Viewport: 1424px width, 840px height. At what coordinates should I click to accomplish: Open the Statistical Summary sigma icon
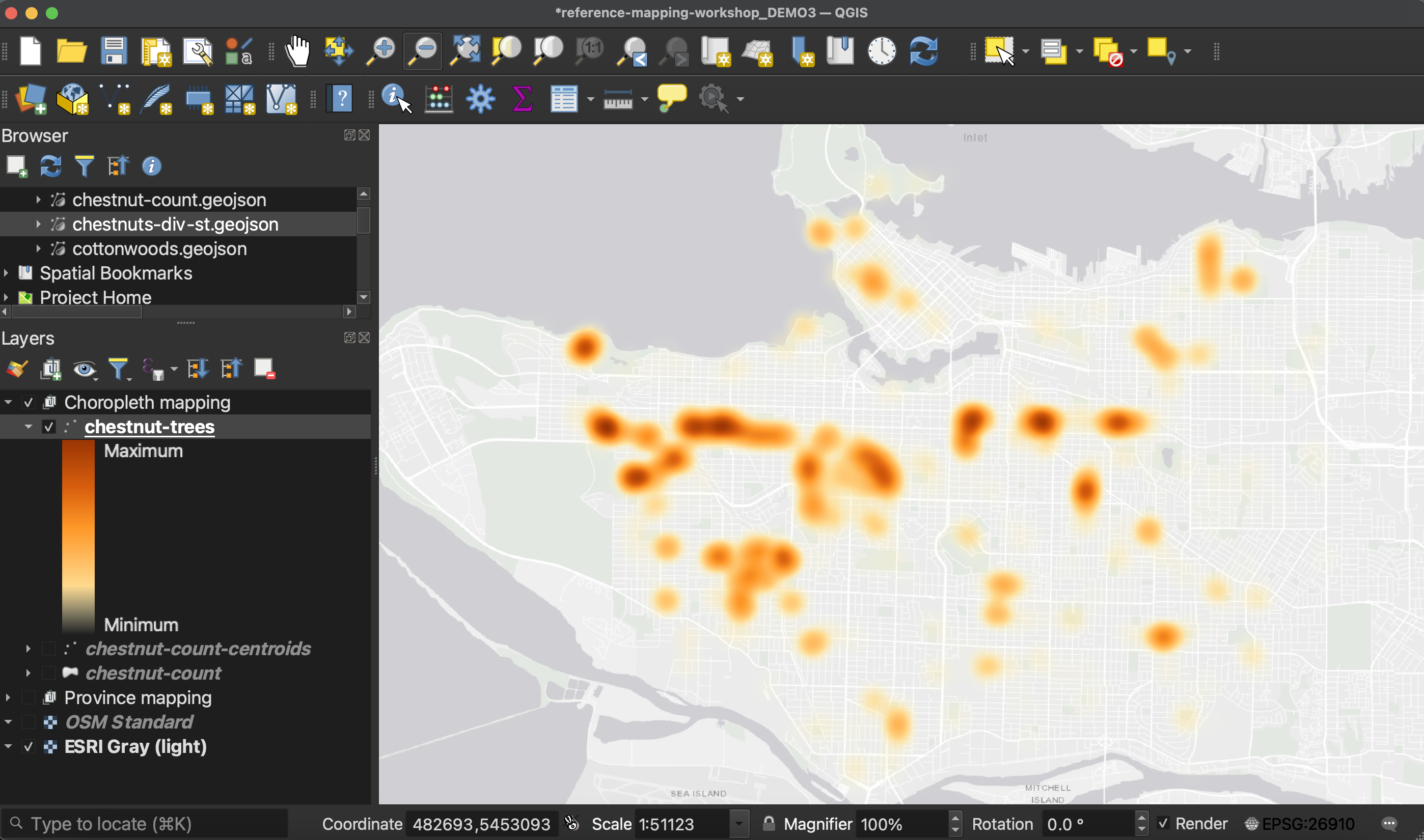522,98
